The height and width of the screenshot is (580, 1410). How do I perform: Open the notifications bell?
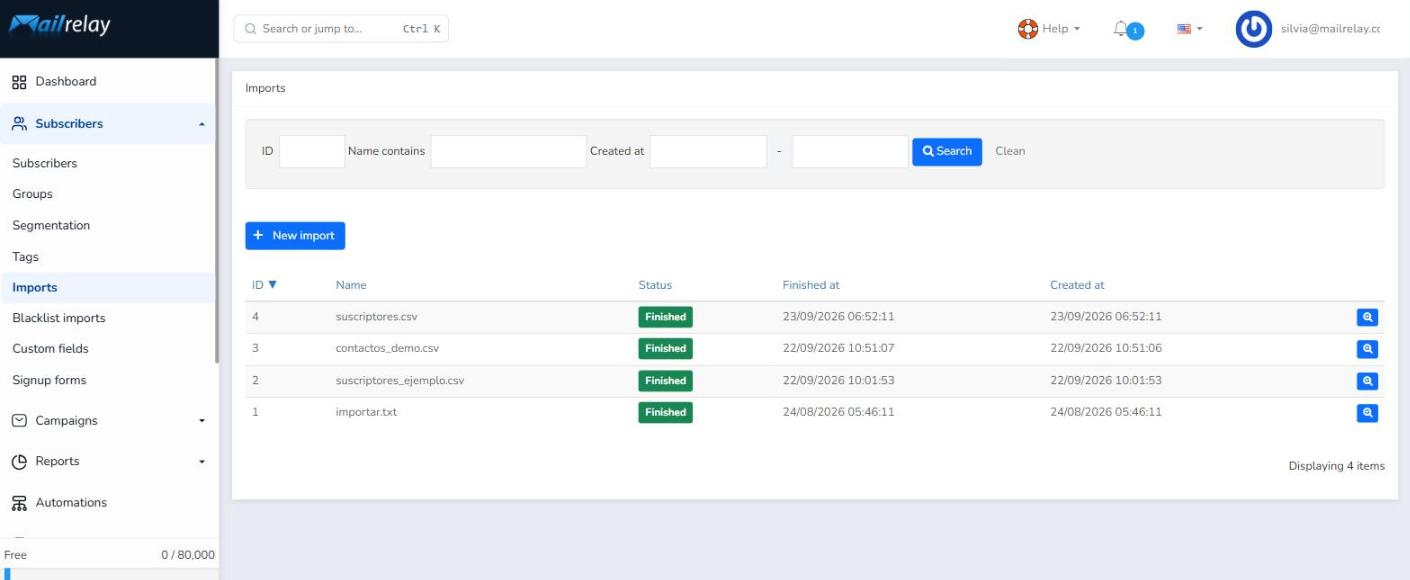pyautogui.click(x=1123, y=30)
